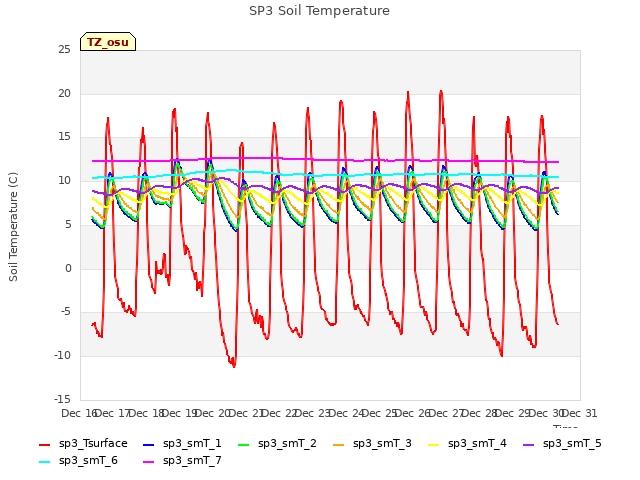Click the y-axis tick label 15
The height and width of the screenshot is (480, 640).
pos(64,137)
